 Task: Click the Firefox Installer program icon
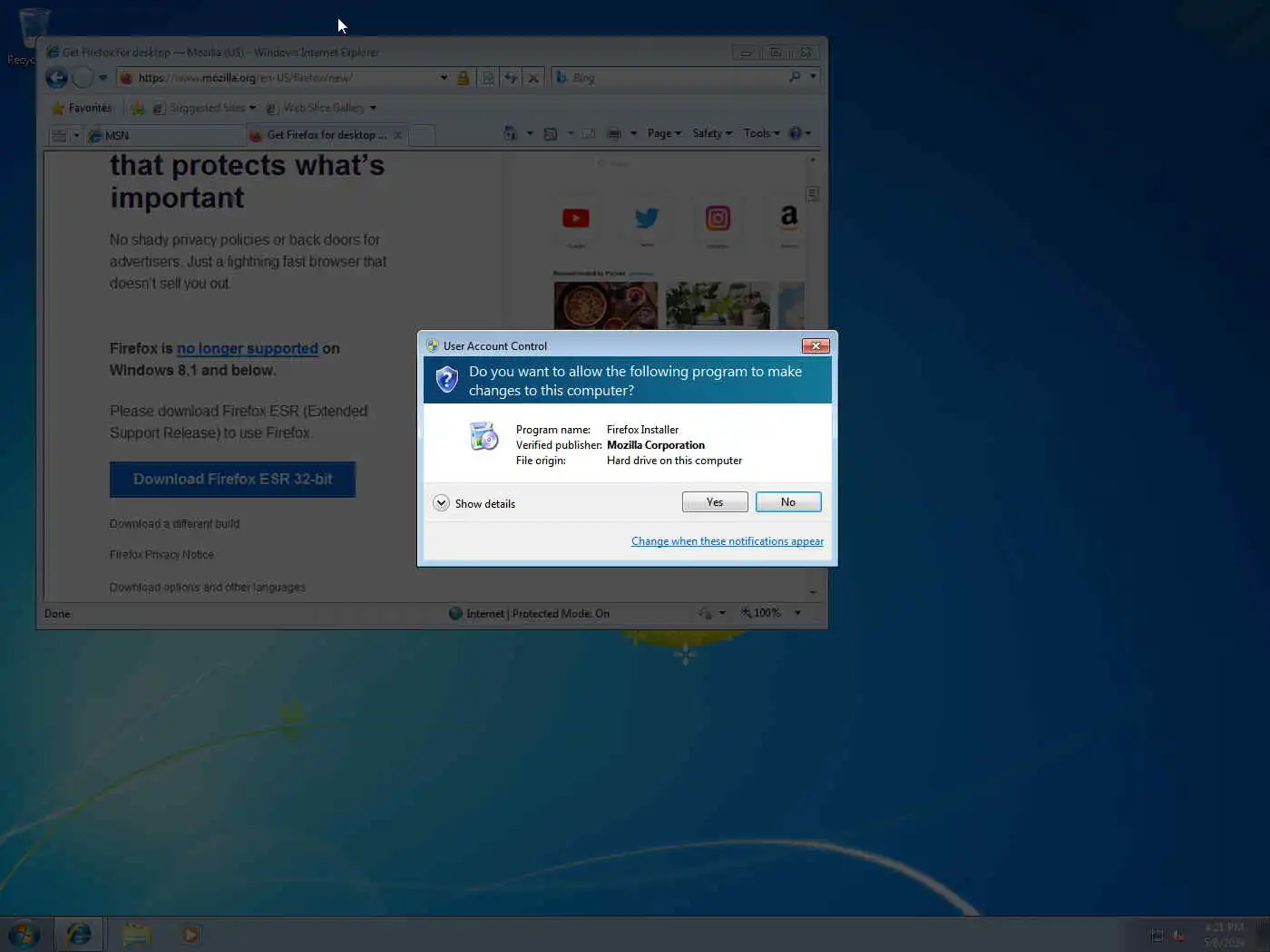pyautogui.click(x=484, y=436)
